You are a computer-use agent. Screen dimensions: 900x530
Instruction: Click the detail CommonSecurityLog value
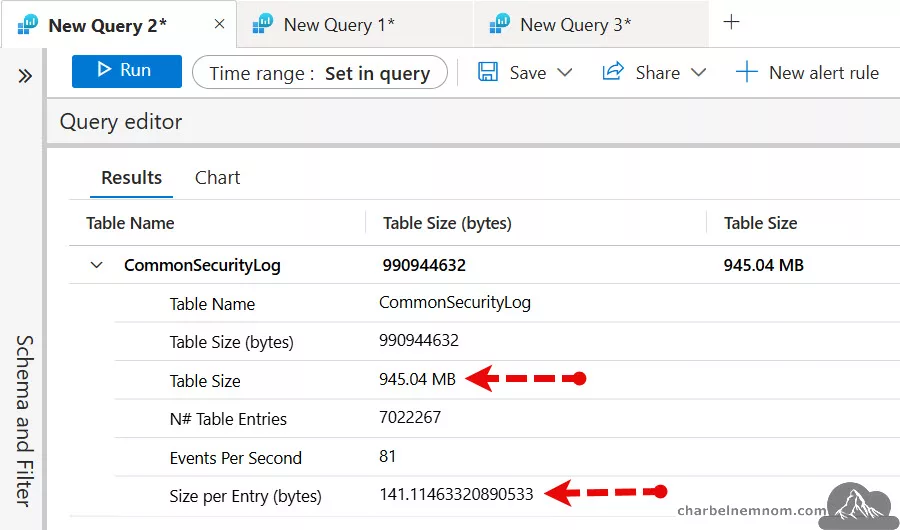coord(455,303)
